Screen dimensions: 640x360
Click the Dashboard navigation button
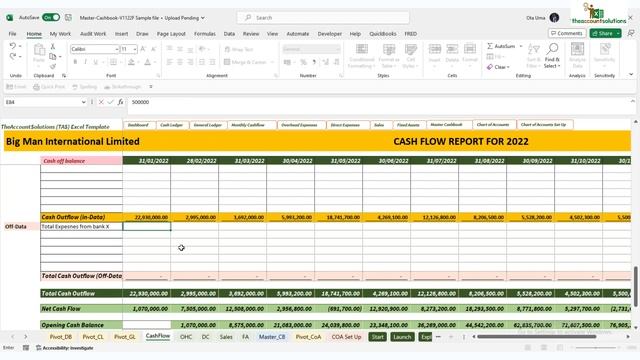138,125
